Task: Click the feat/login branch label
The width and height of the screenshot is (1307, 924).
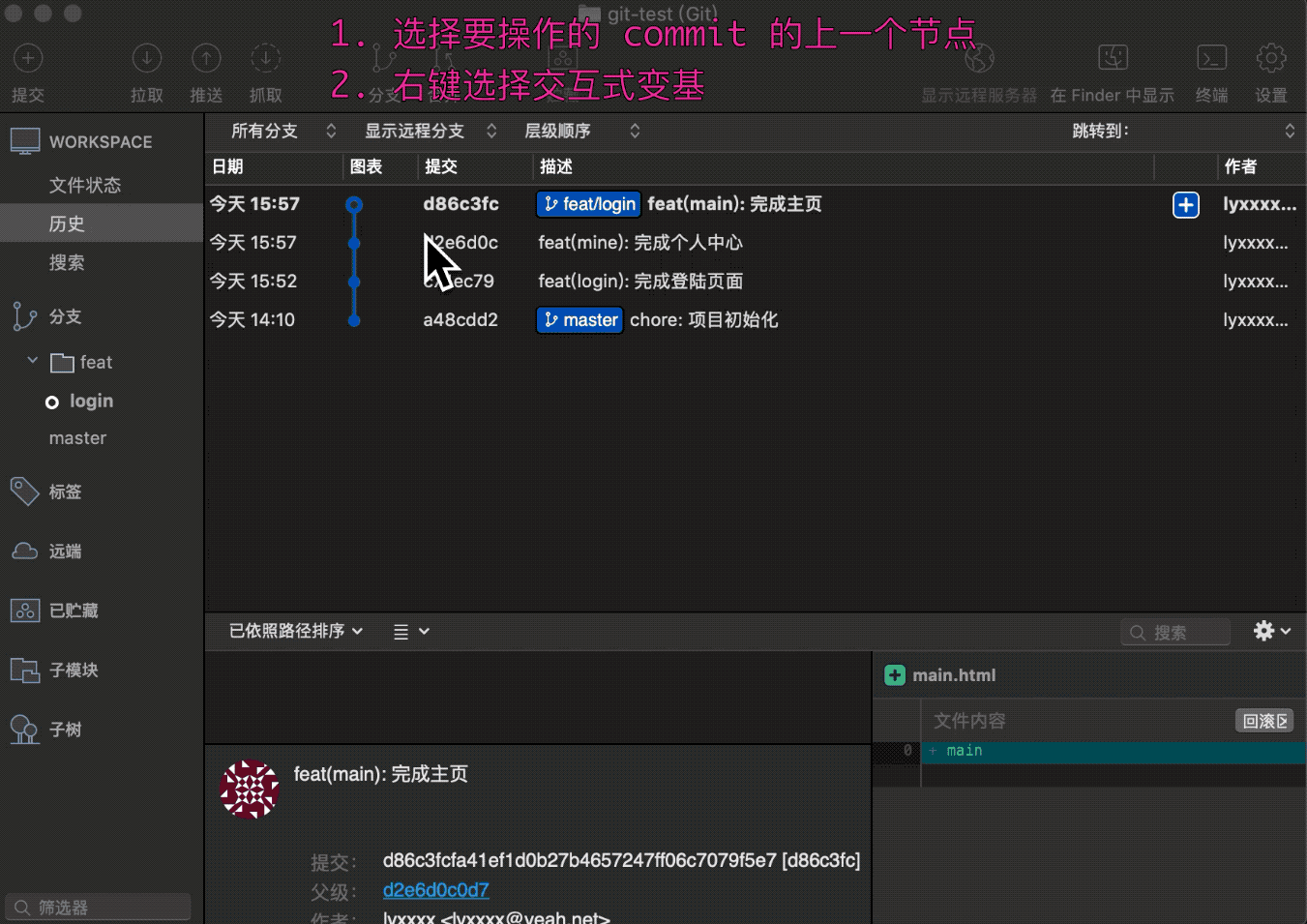Action: 589,204
